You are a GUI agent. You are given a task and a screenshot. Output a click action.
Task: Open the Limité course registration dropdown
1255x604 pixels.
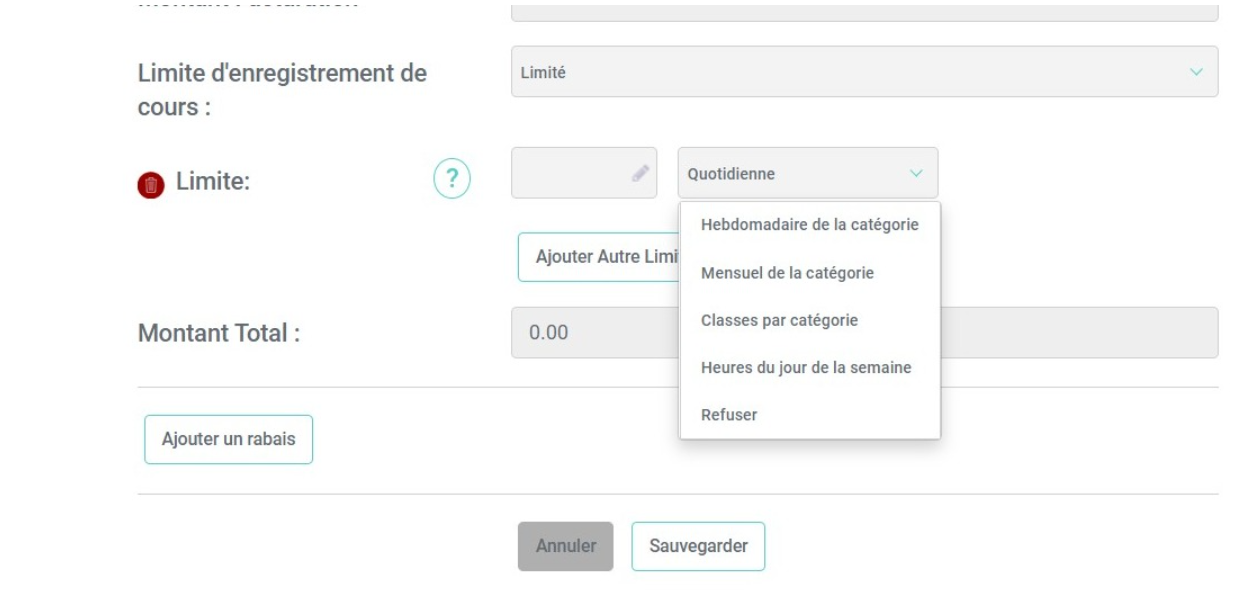click(x=864, y=72)
